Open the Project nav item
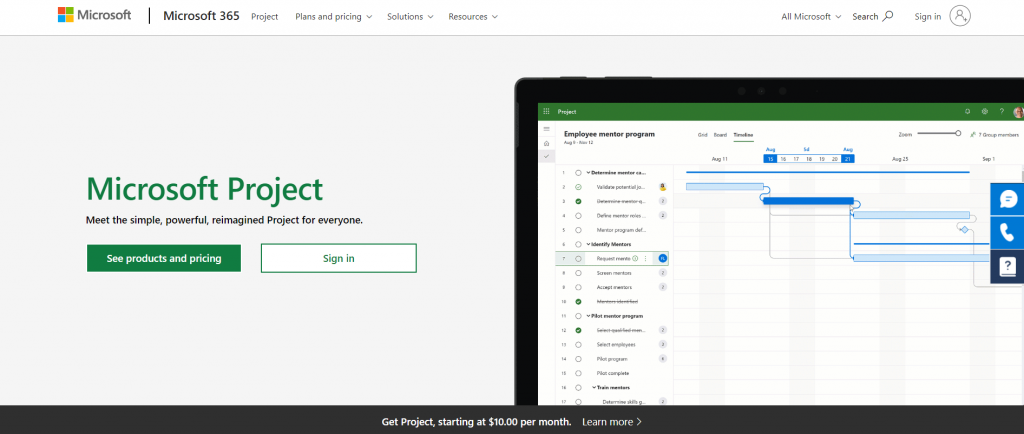 tap(264, 17)
